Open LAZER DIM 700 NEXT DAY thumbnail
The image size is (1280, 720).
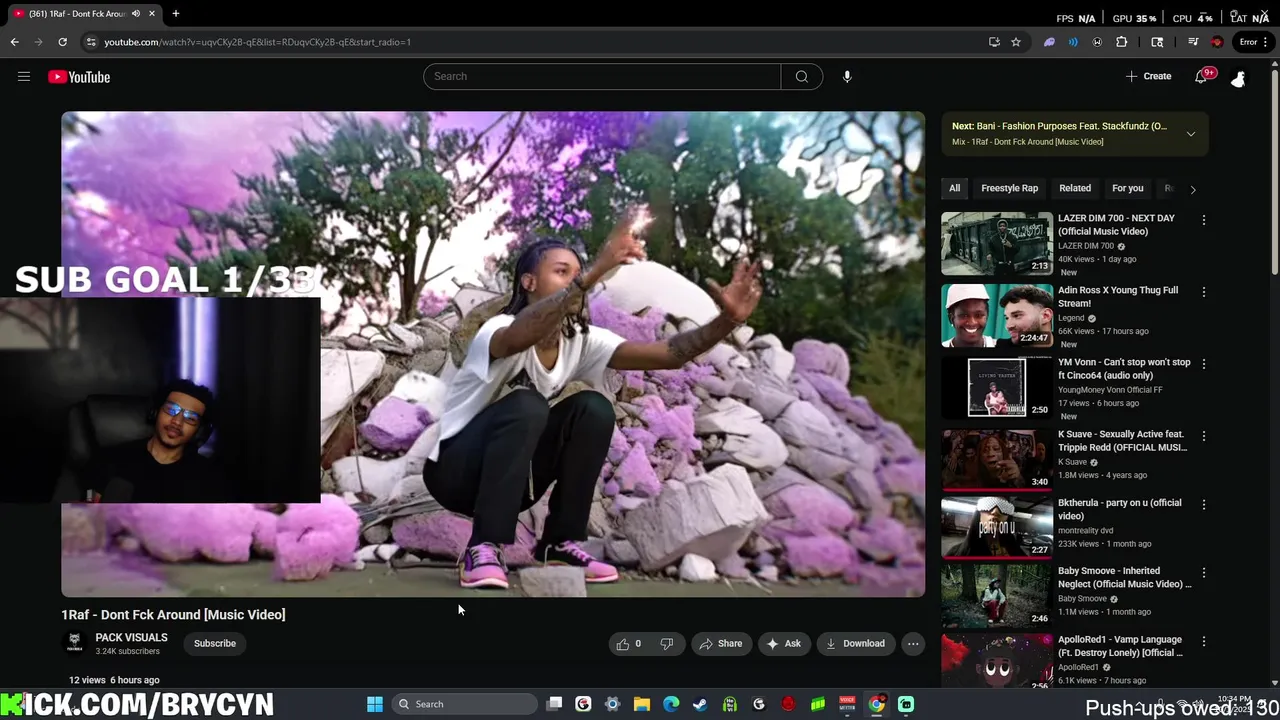coord(996,243)
